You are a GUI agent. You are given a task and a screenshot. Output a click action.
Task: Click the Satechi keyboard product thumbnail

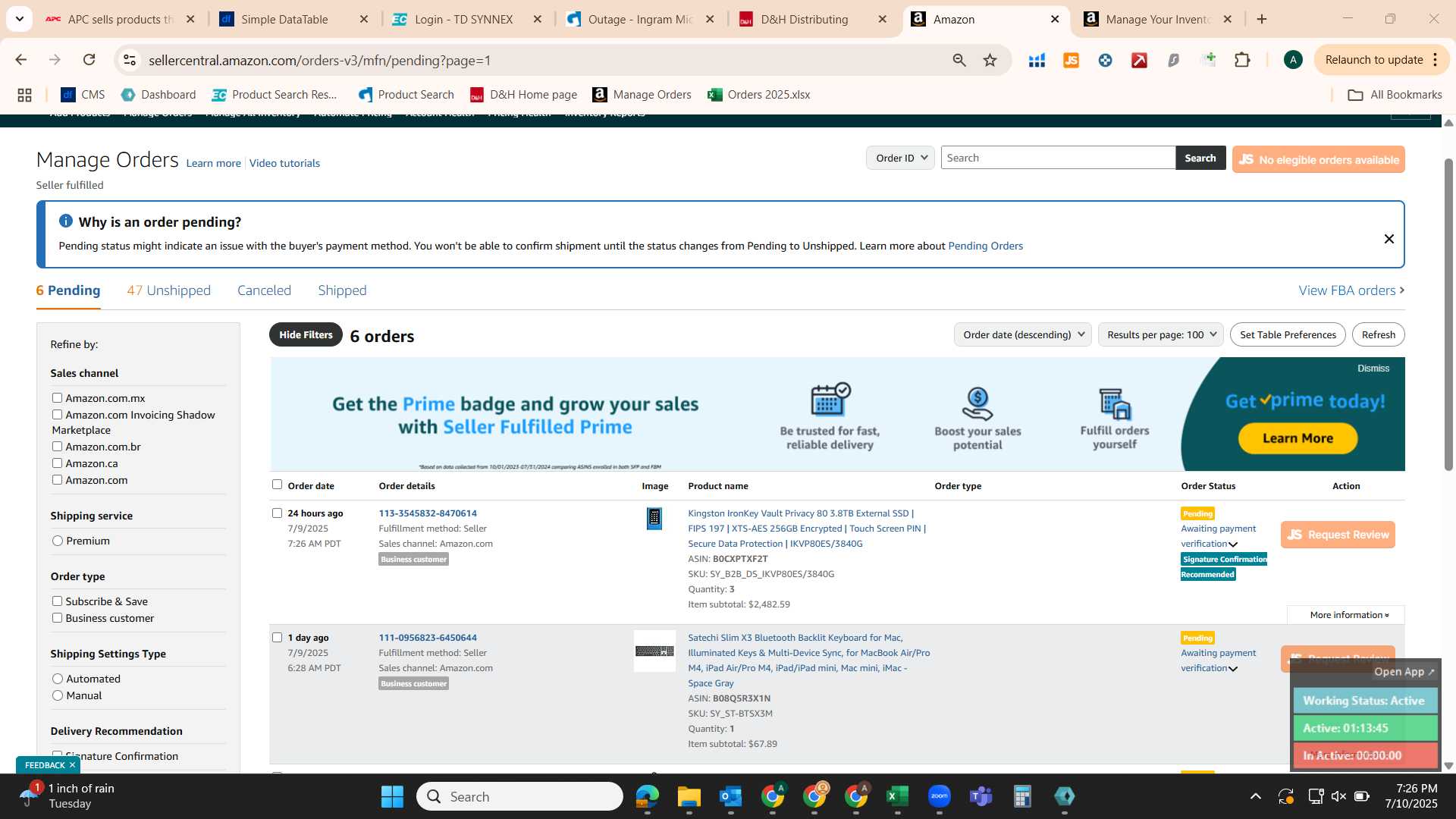[654, 651]
